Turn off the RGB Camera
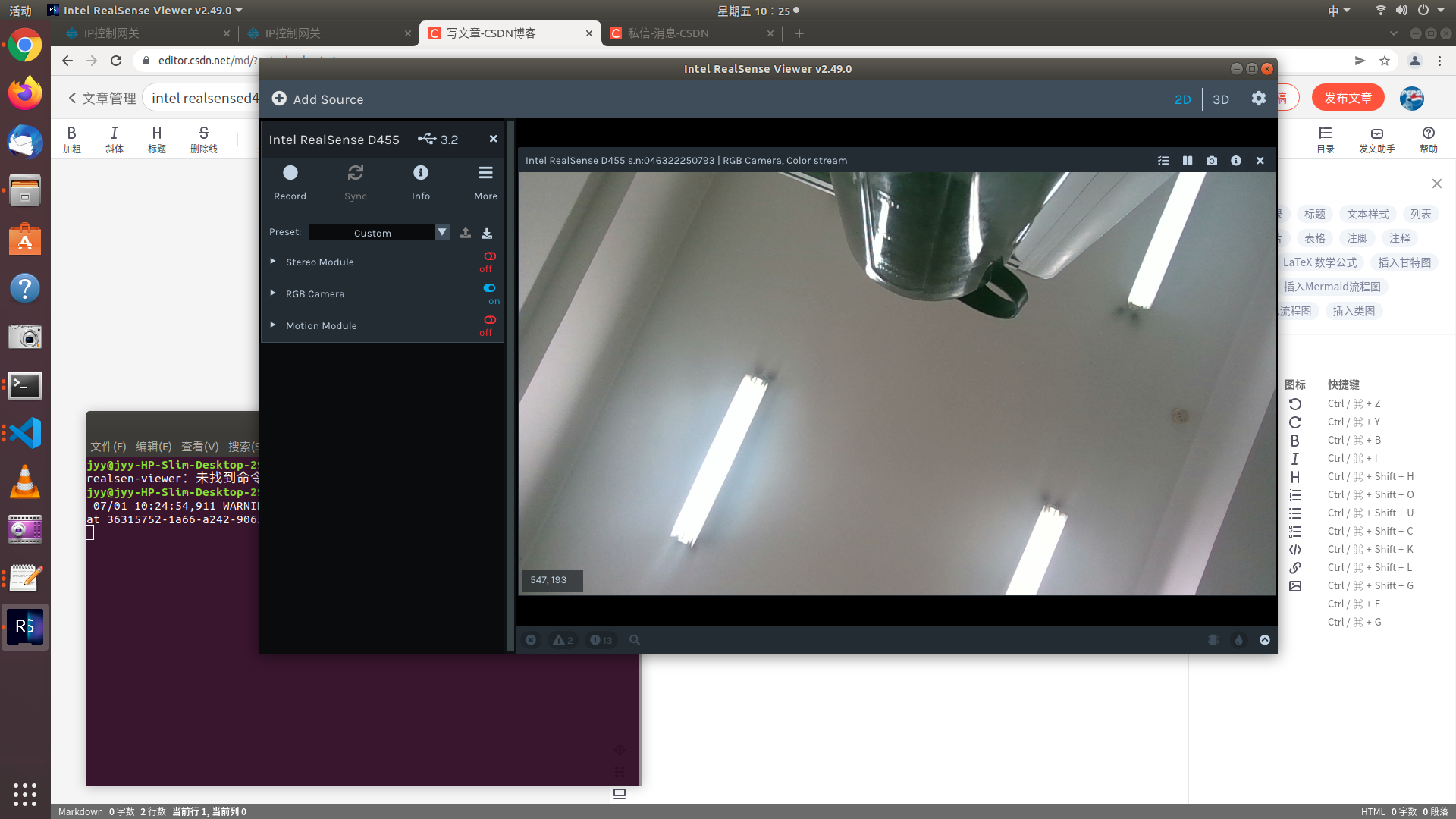 point(489,287)
